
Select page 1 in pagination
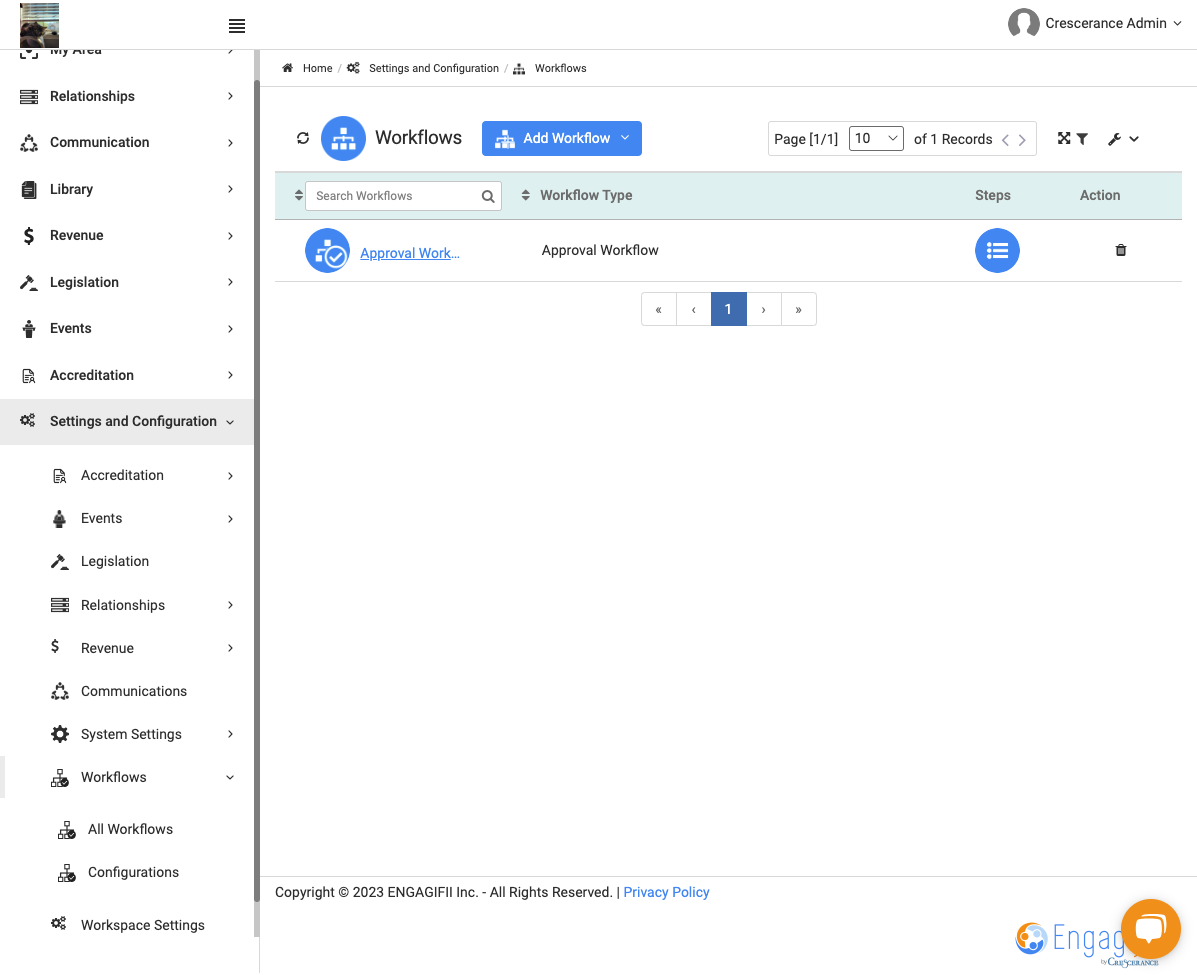click(729, 309)
